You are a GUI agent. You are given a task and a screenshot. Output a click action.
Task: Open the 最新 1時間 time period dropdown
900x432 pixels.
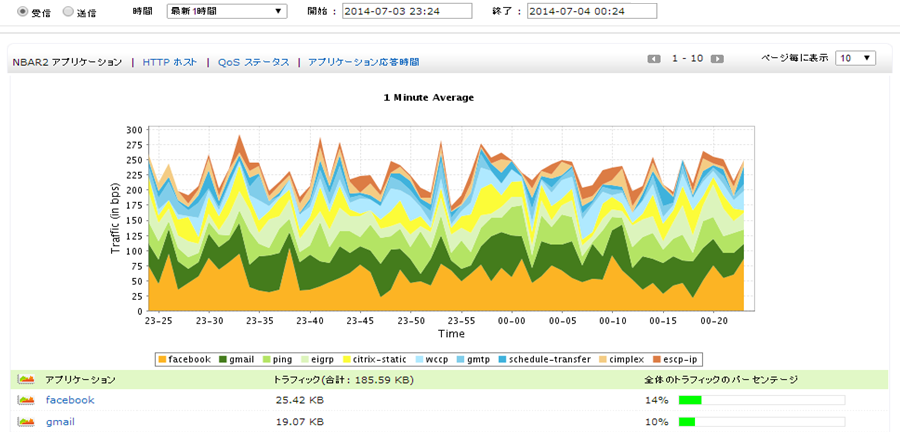point(226,11)
